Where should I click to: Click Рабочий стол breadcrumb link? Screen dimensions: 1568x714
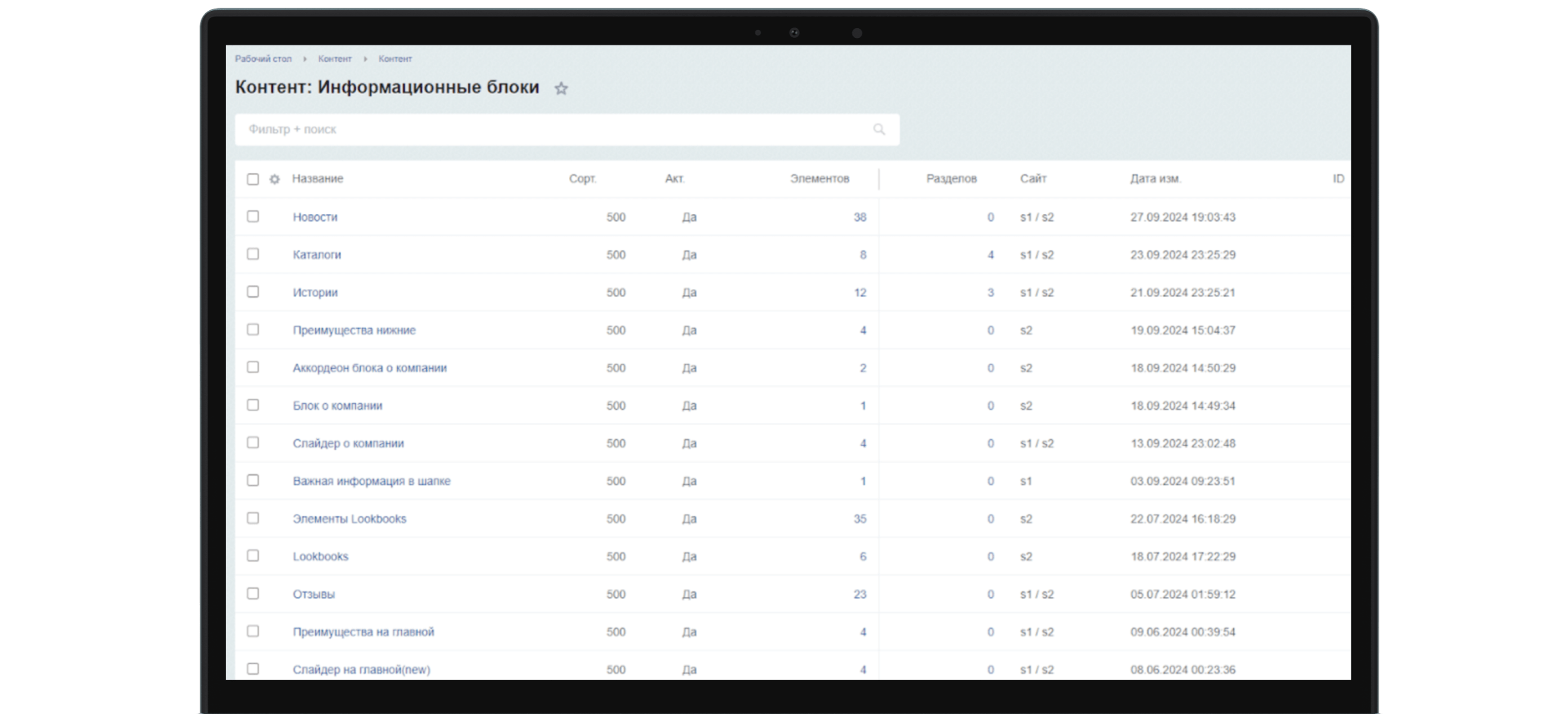point(263,59)
